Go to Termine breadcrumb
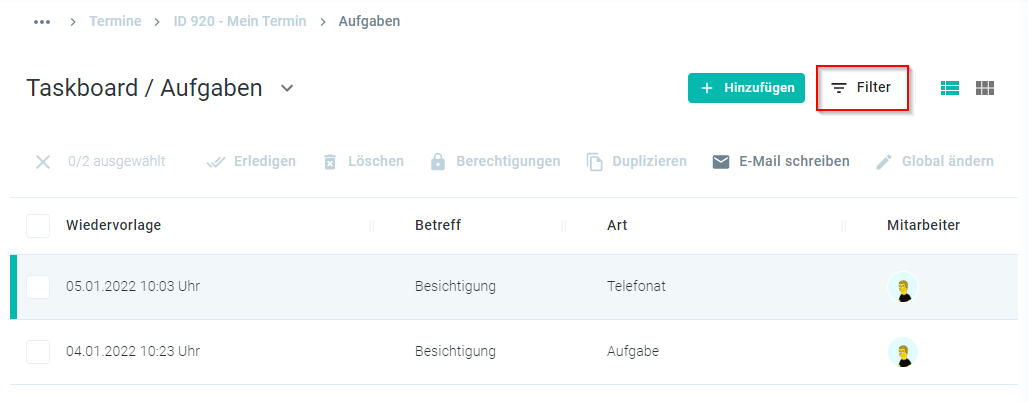This screenshot has width=1028, height=402. 115,21
